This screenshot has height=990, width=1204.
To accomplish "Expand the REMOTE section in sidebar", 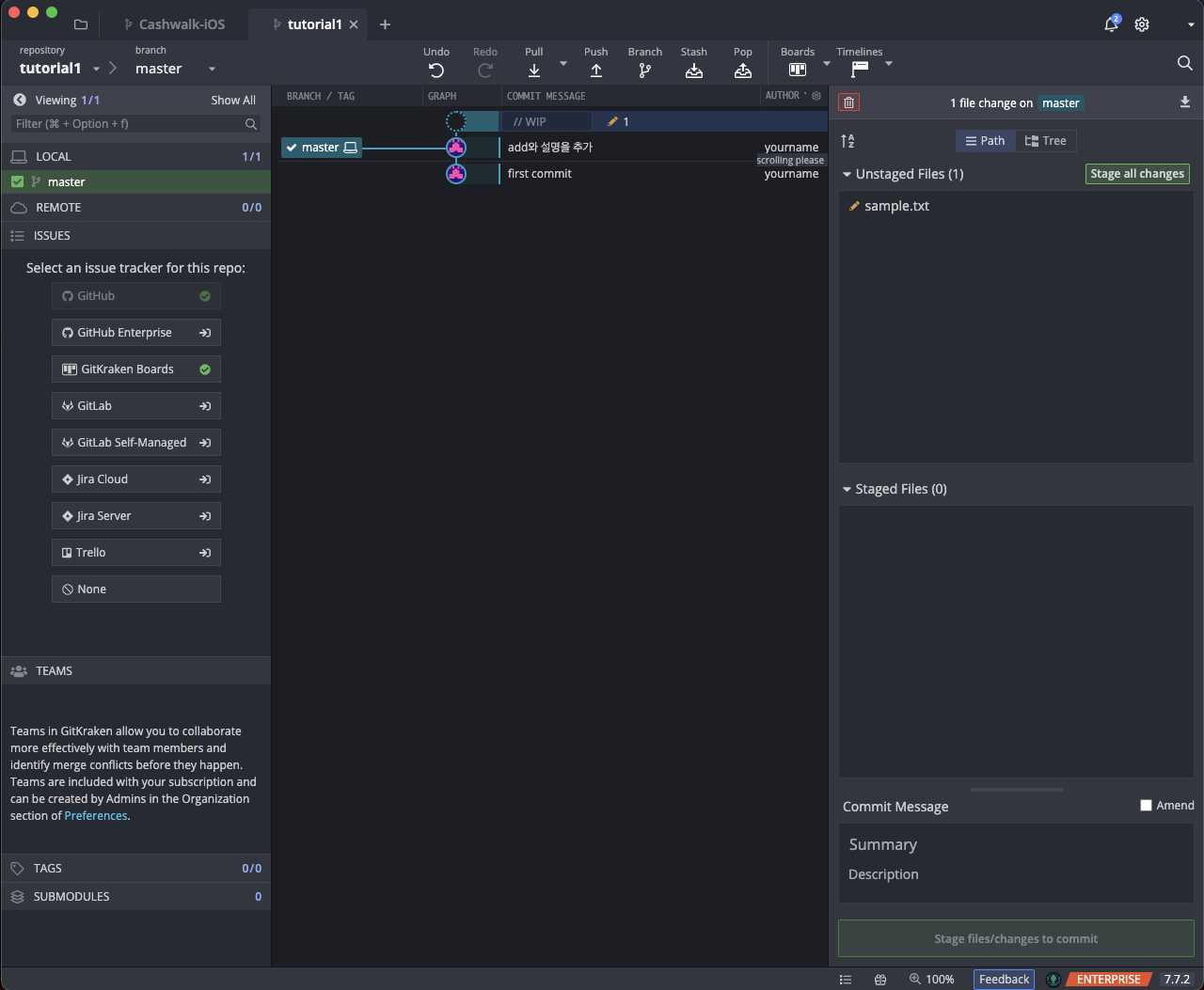I will pos(58,208).
